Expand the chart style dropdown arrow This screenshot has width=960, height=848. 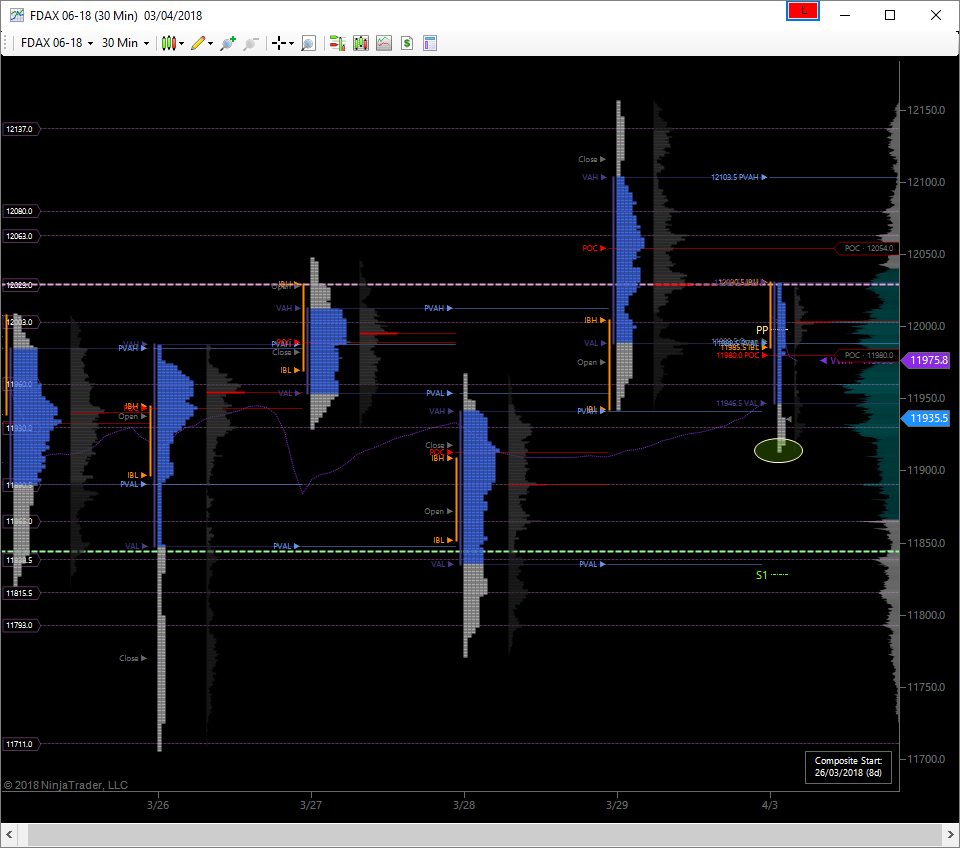point(181,43)
